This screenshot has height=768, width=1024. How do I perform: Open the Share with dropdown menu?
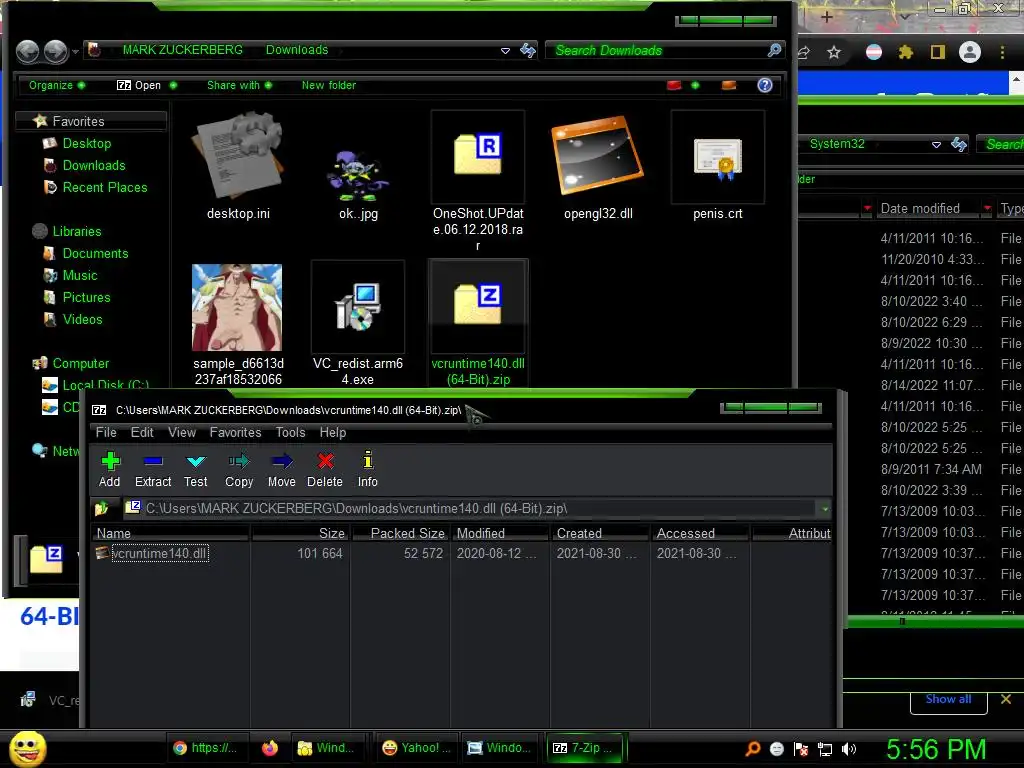239,85
